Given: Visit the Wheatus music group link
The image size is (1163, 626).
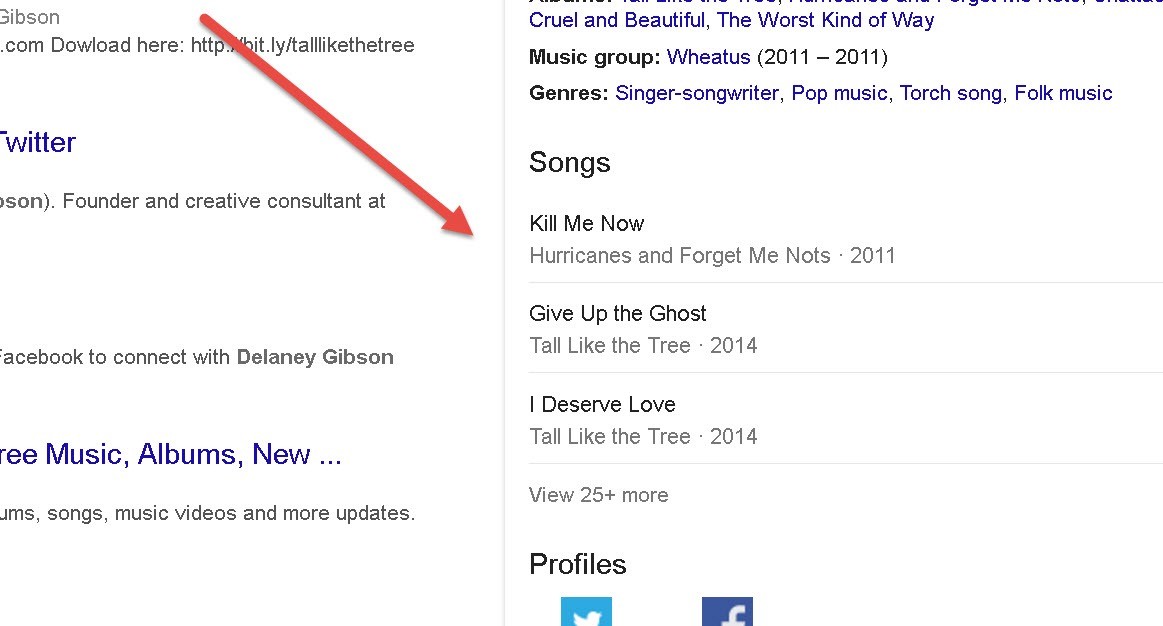Looking at the screenshot, I should point(708,57).
